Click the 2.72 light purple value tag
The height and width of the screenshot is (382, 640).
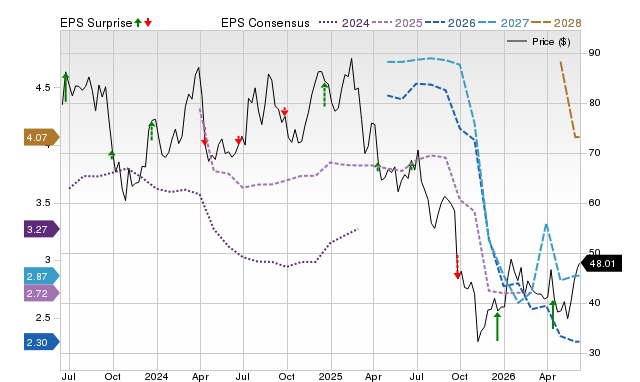click(x=42, y=293)
